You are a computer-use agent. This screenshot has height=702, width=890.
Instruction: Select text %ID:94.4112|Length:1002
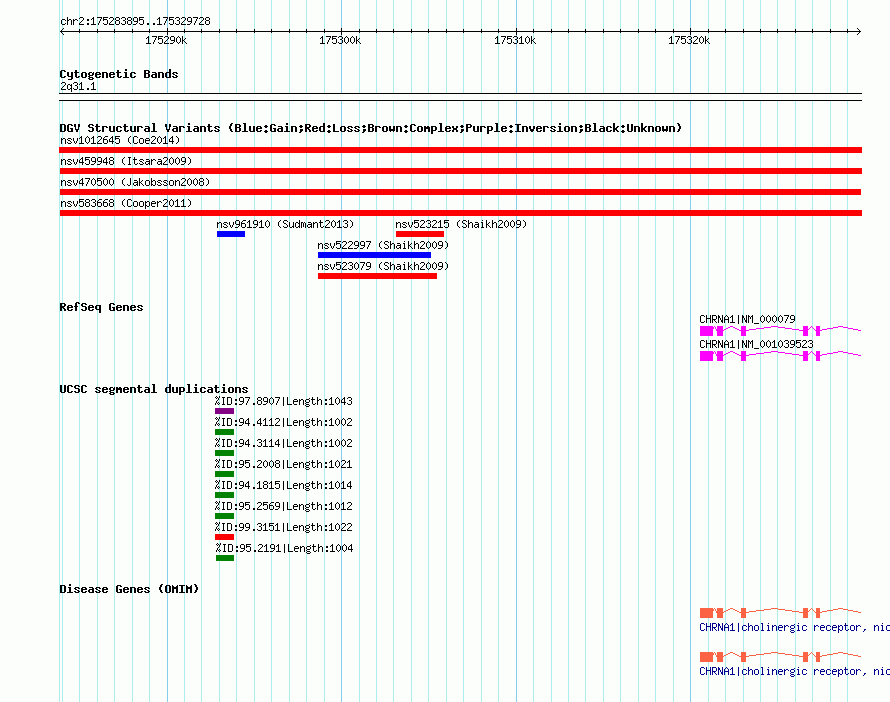[283, 422]
